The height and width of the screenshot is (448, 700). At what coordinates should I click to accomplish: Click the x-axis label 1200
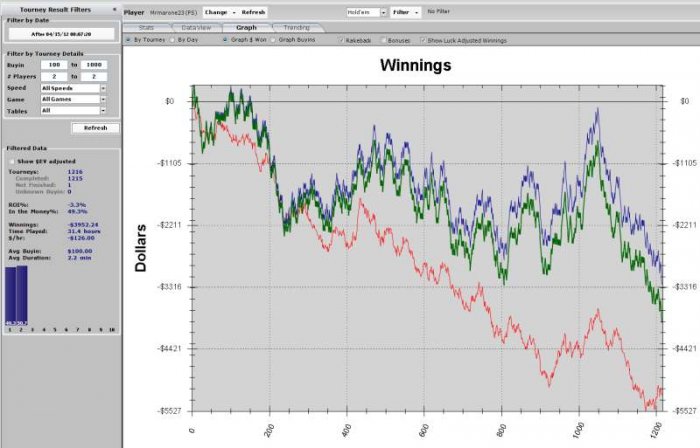pos(656,431)
